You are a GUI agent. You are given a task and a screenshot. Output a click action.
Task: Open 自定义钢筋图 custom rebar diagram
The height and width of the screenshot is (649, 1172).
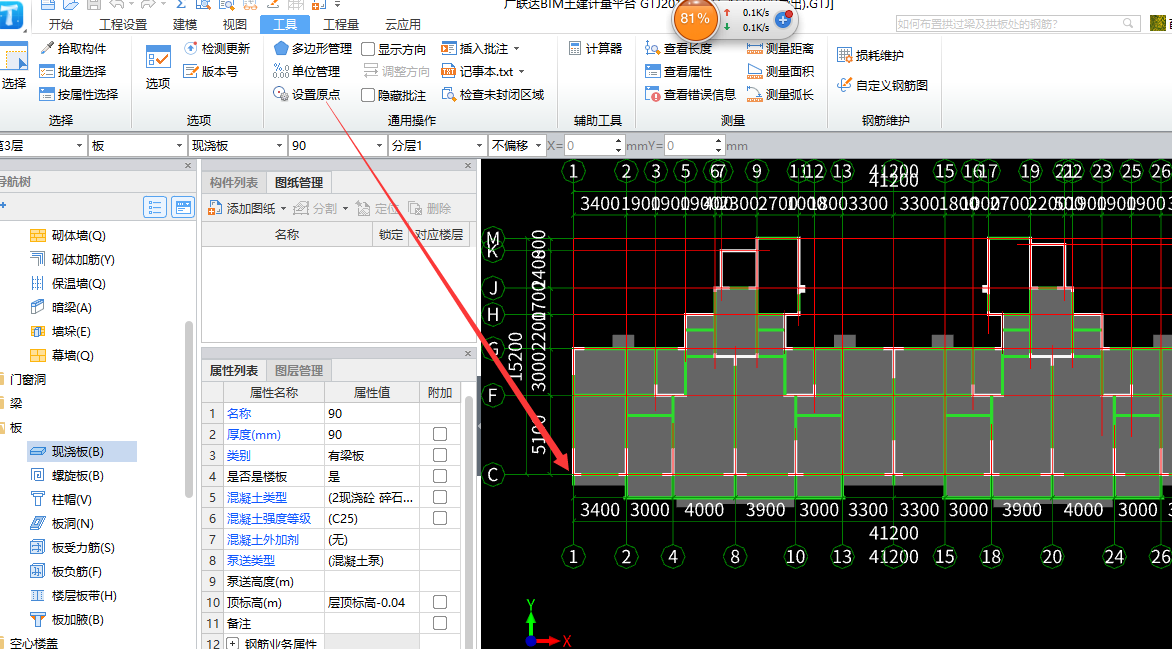tap(882, 85)
